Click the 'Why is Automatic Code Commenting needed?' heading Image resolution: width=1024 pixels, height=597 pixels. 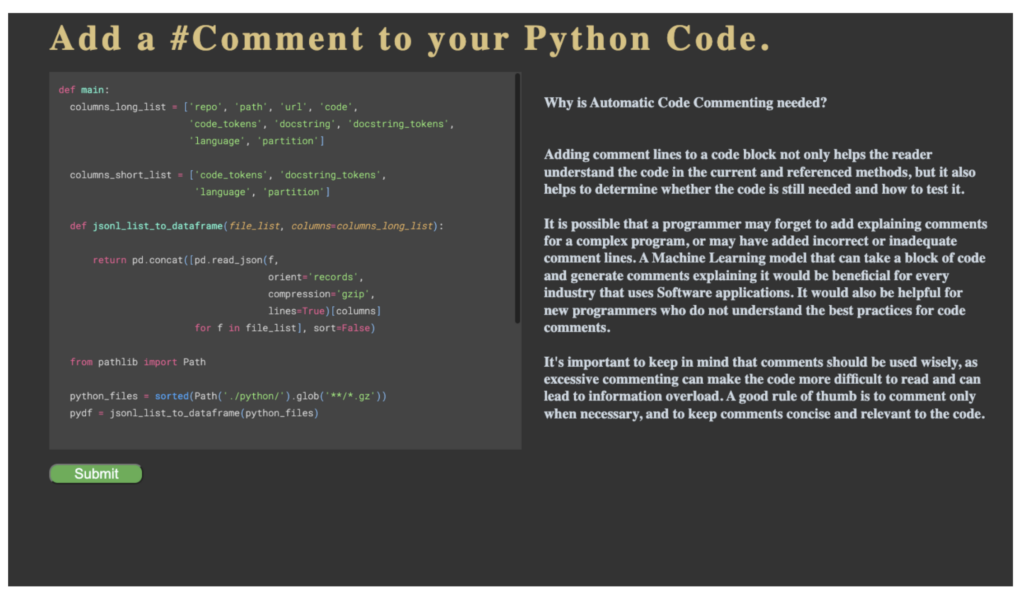tap(686, 103)
